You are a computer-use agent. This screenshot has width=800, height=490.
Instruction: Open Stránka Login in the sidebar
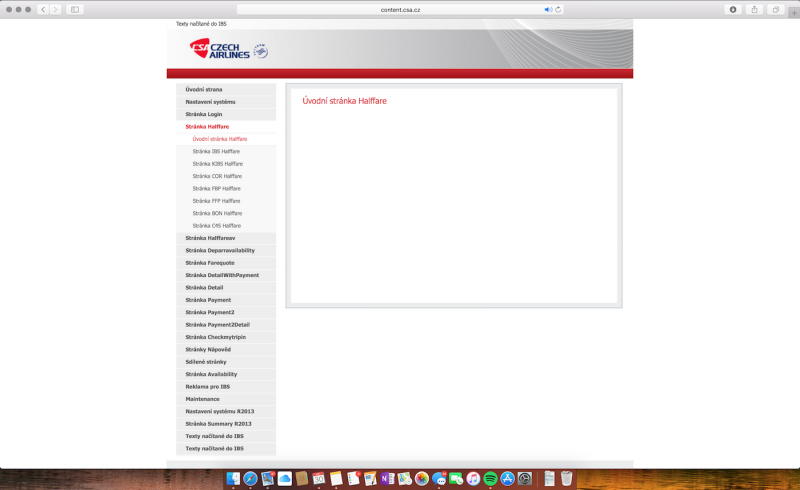[226, 114]
